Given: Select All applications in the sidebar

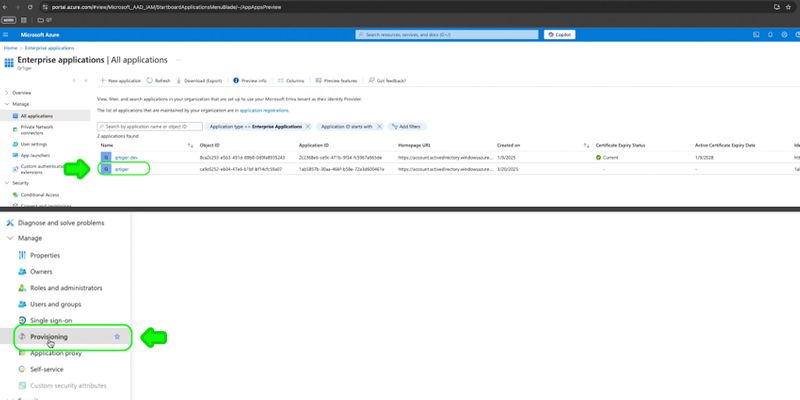Looking at the screenshot, I should click(x=45, y=116).
